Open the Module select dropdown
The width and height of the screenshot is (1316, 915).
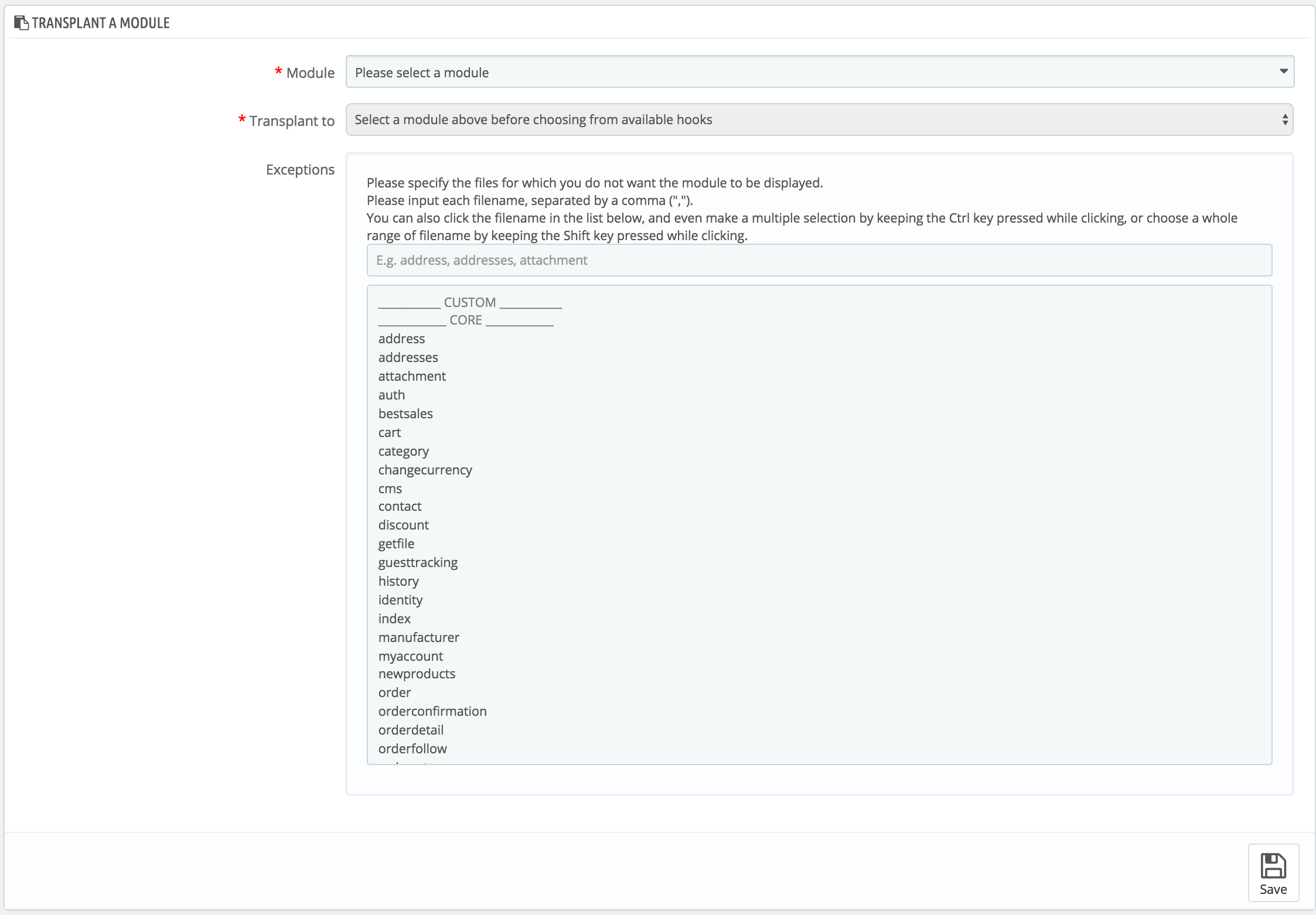pos(819,72)
